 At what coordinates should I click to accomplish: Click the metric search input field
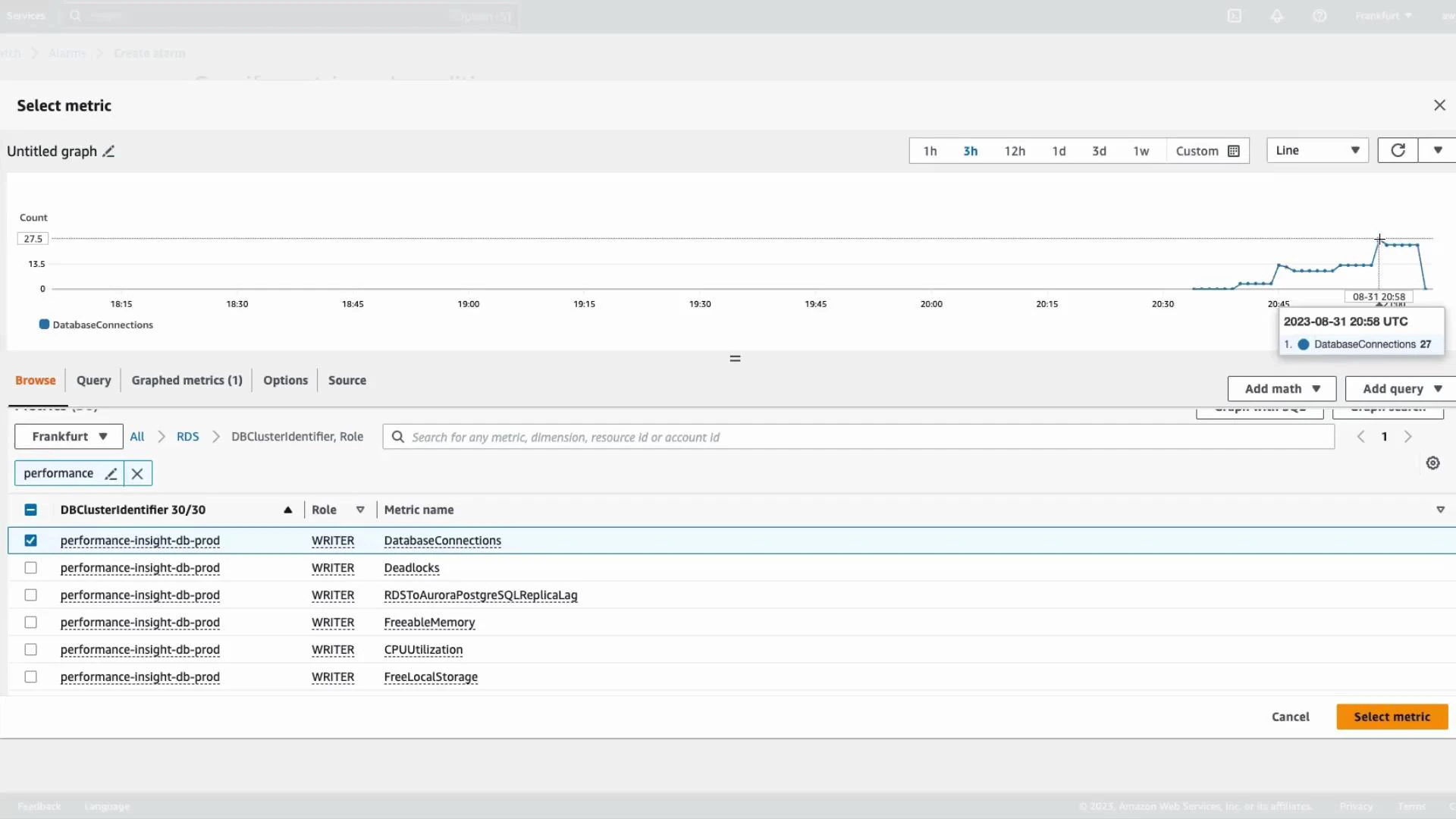pos(682,436)
